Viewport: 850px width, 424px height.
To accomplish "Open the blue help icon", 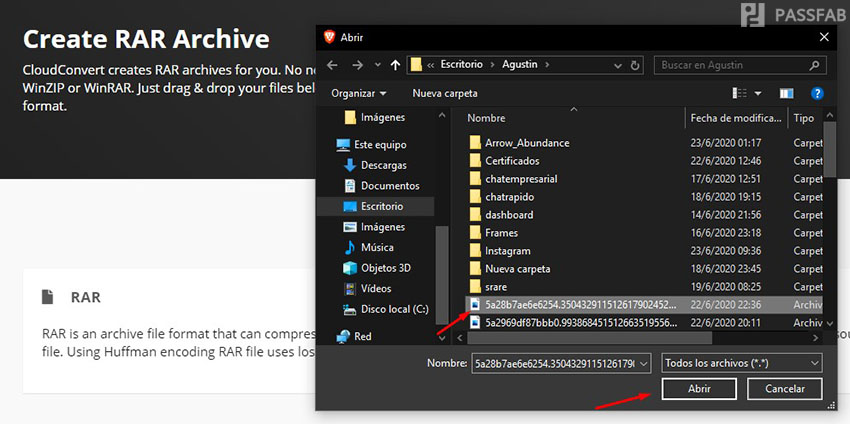I will pos(817,93).
